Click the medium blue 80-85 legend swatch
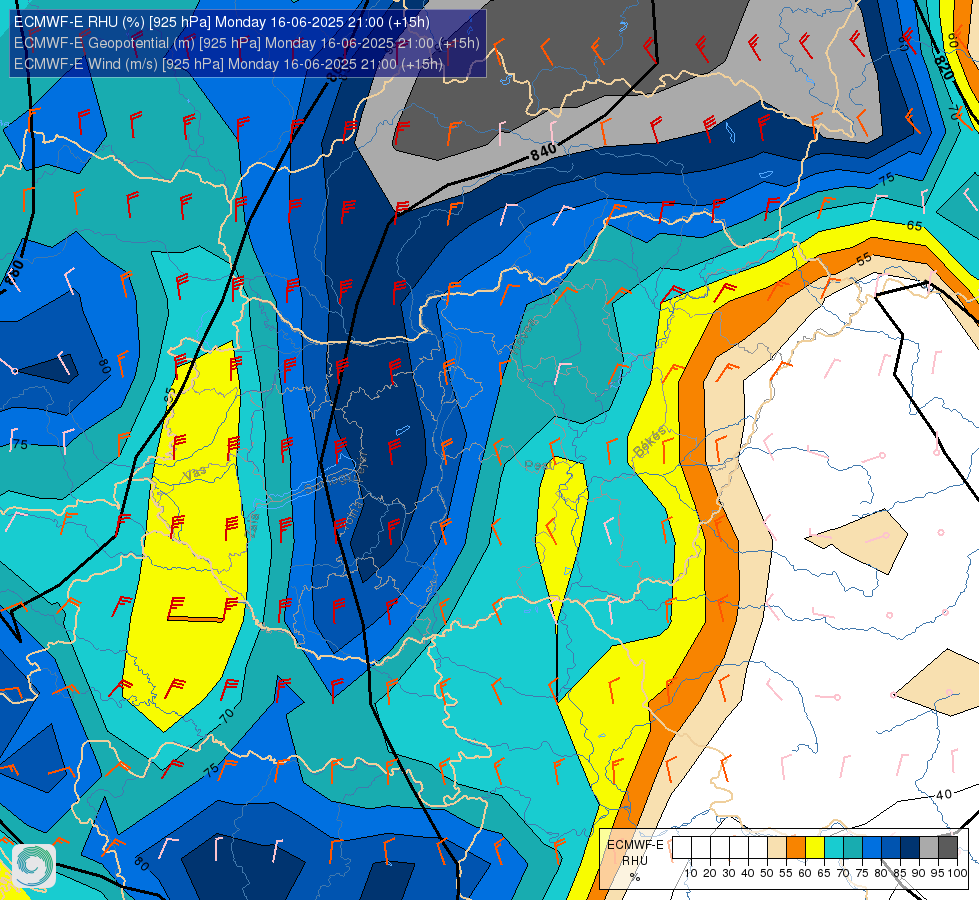Screen dimensions: 979x900 890,848
